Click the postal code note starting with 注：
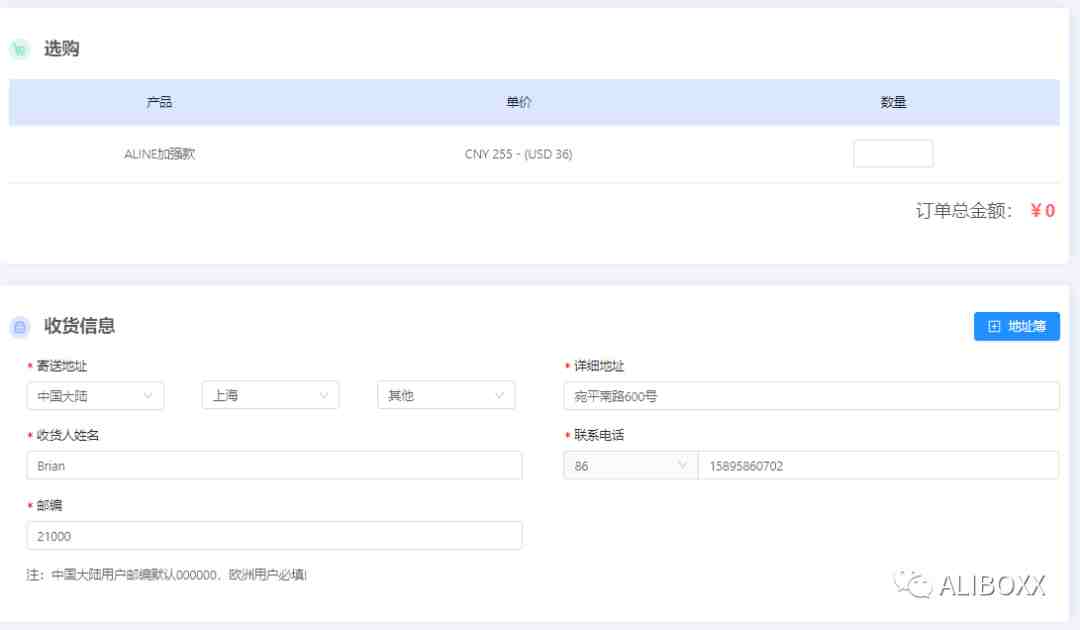Screen dimensions: 1080x630 click(167, 574)
